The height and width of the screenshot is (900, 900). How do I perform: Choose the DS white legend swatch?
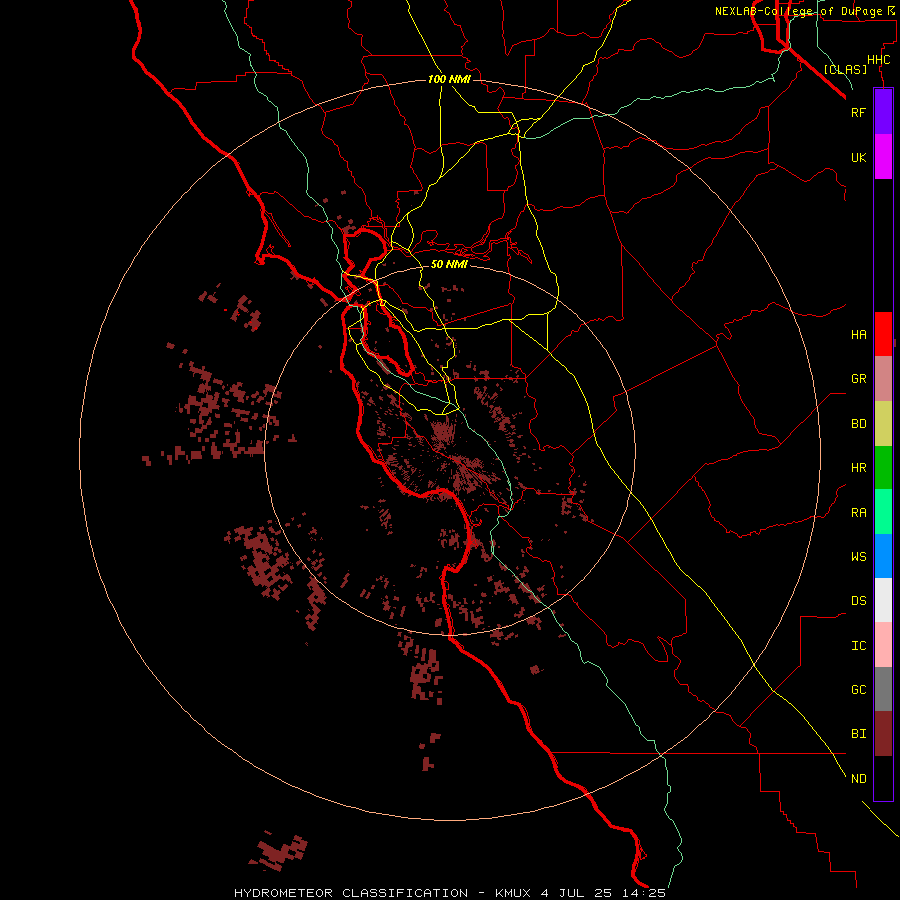click(x=883, y=600)
